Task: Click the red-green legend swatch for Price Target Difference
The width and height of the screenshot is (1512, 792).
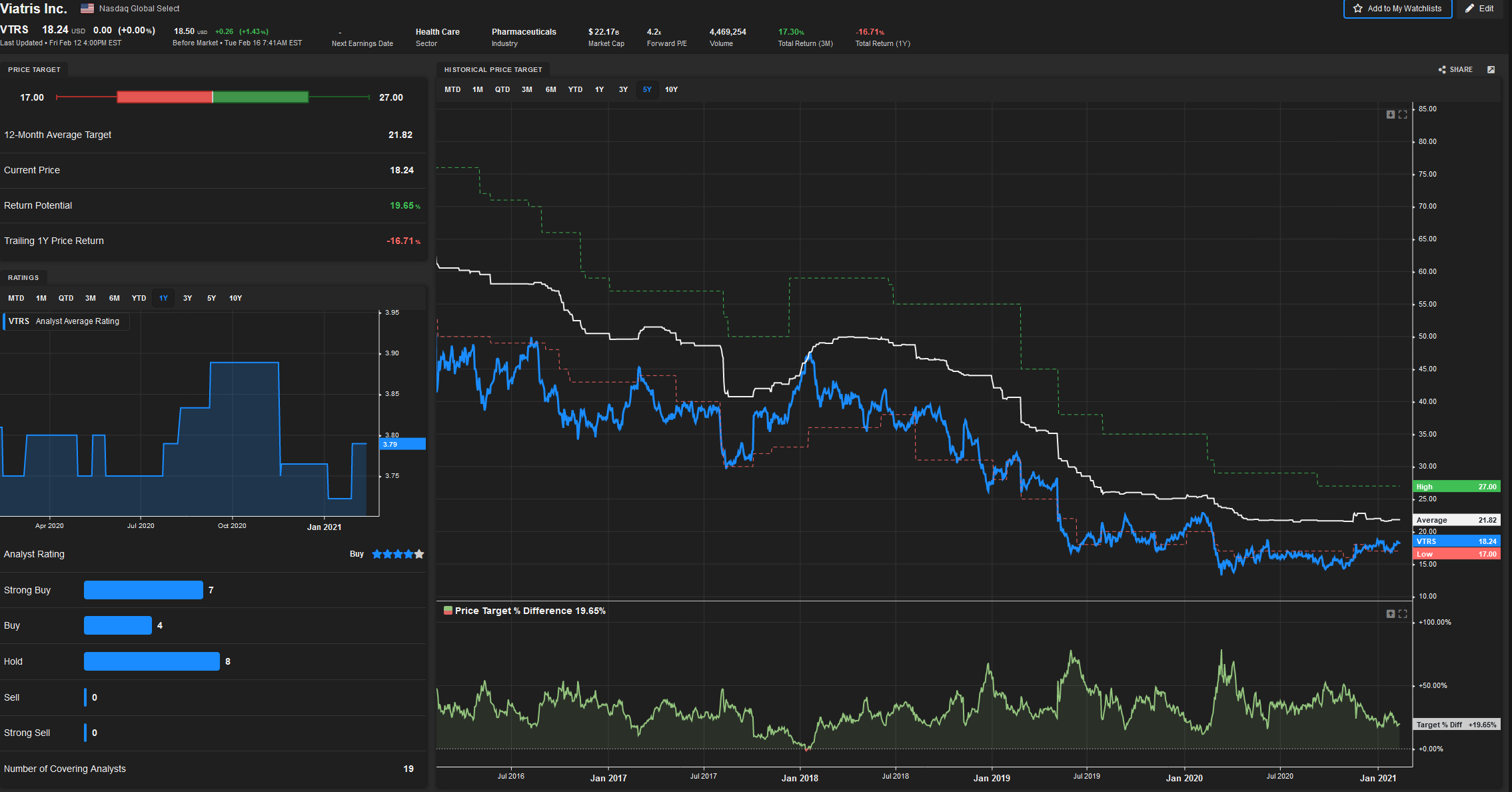Action: (x=448, y=610)
